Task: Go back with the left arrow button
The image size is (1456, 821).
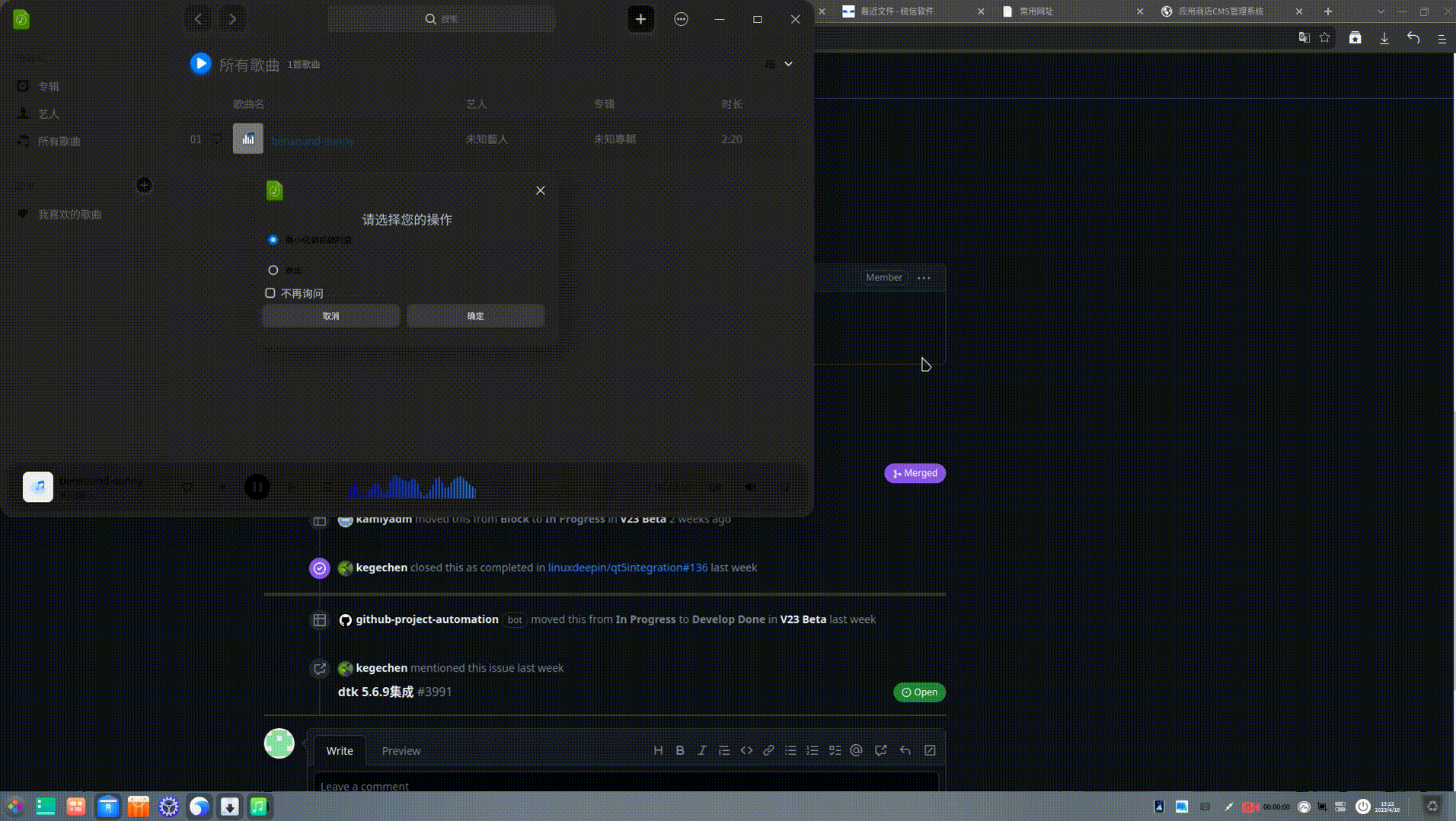Action: 198,19
